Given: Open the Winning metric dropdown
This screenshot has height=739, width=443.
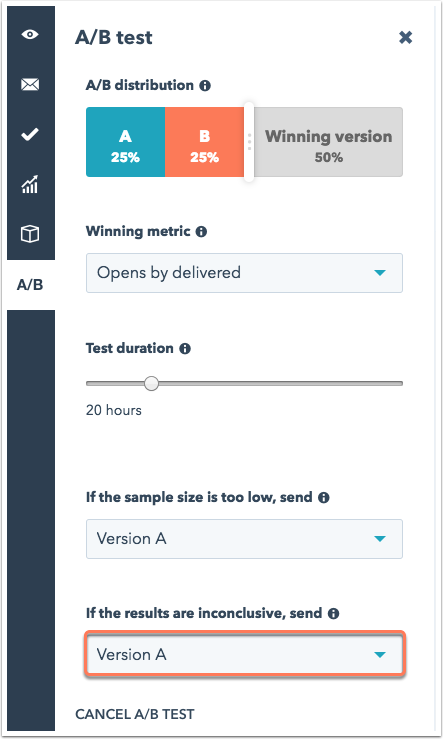Looking at the screenshot, I should [244, 273].
